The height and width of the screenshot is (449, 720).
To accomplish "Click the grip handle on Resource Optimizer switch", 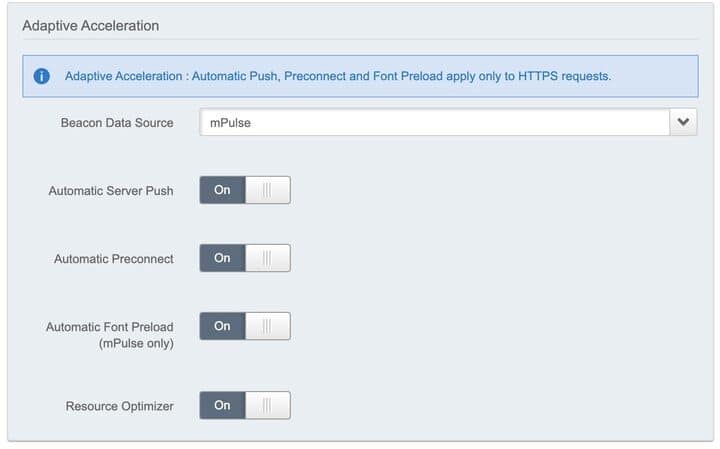I will [267, 405].
